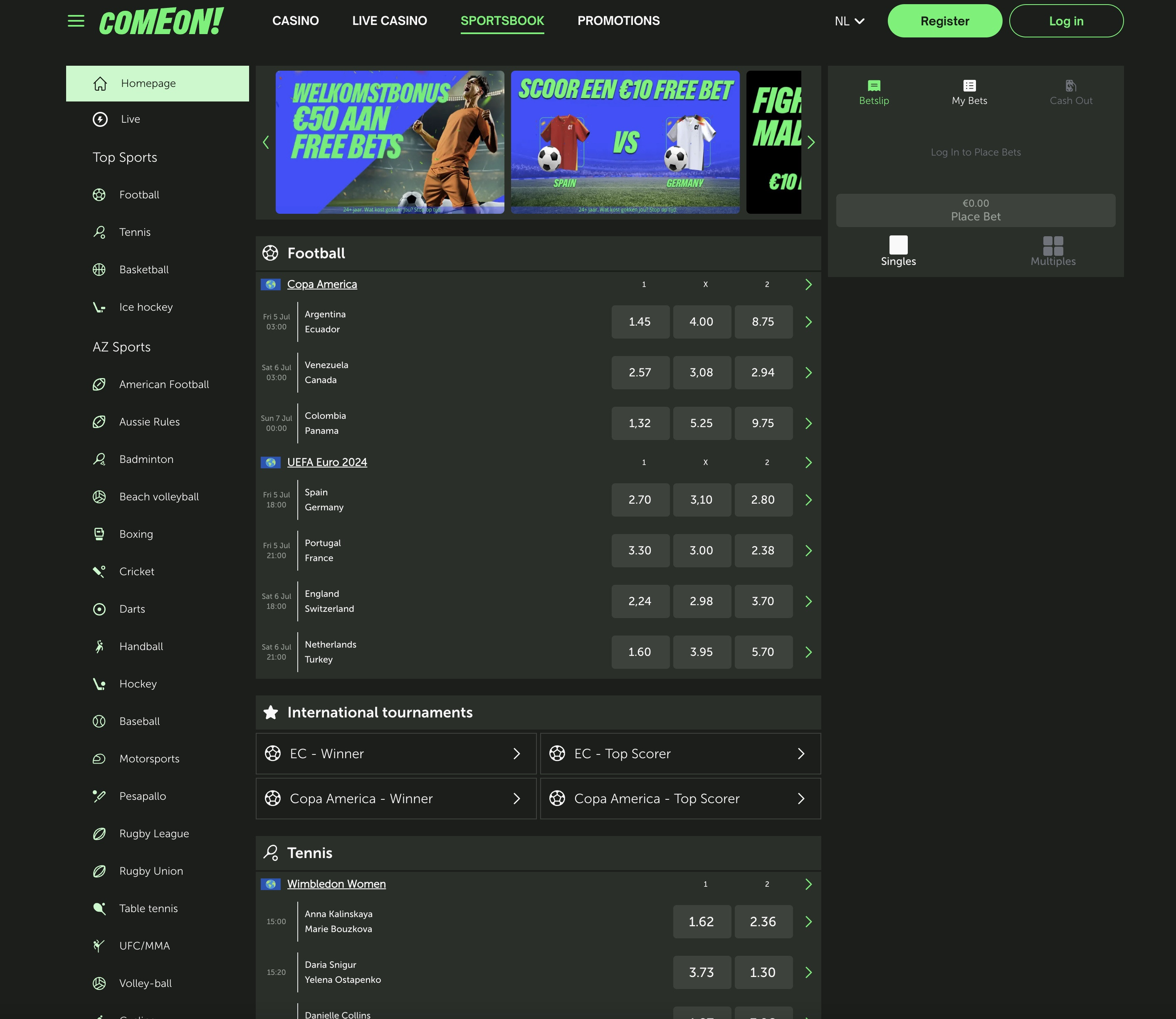
Task: Advance the promo carousel with right arrow
Action: pos(811,142)
